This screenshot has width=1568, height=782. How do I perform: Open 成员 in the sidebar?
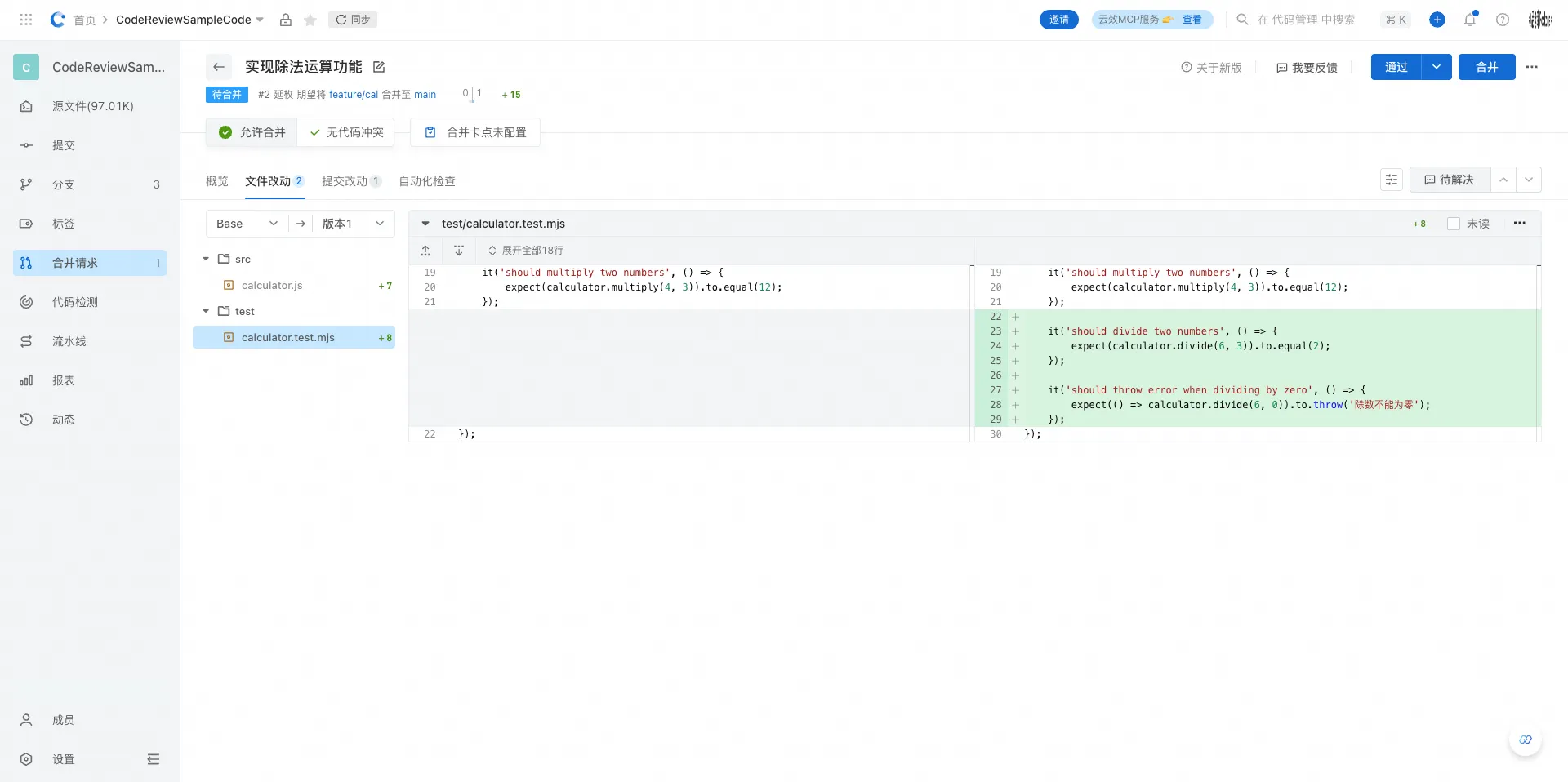[90, 720]
